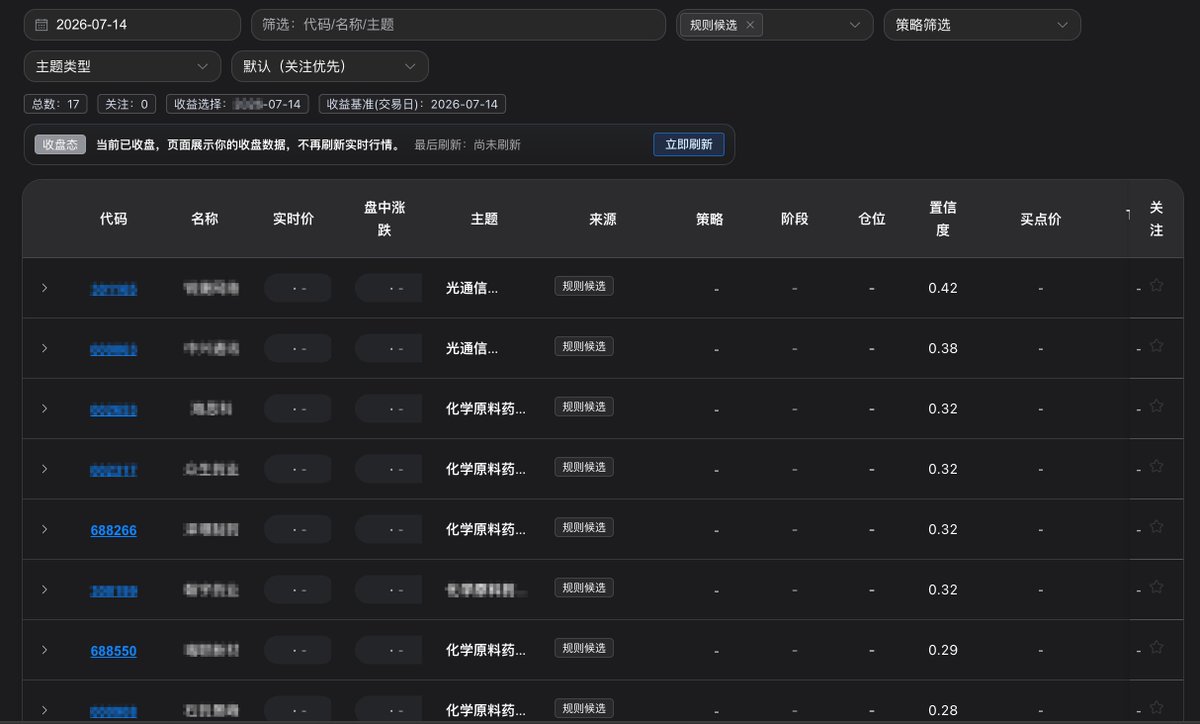Click the 策略 column header
This screenshot has width=1200, height=724.
(x=709, y=219)
